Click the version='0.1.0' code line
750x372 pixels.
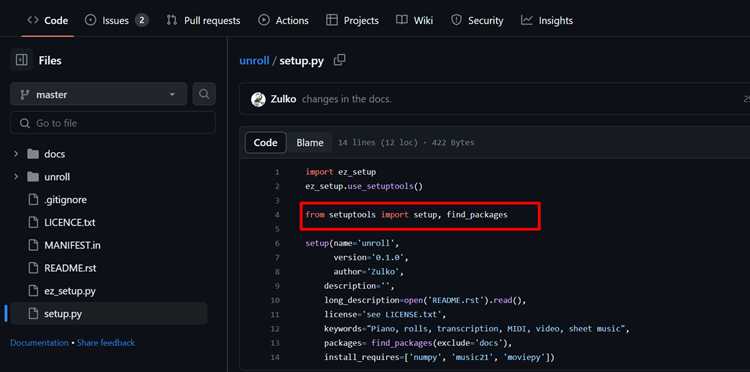[371, 258]
